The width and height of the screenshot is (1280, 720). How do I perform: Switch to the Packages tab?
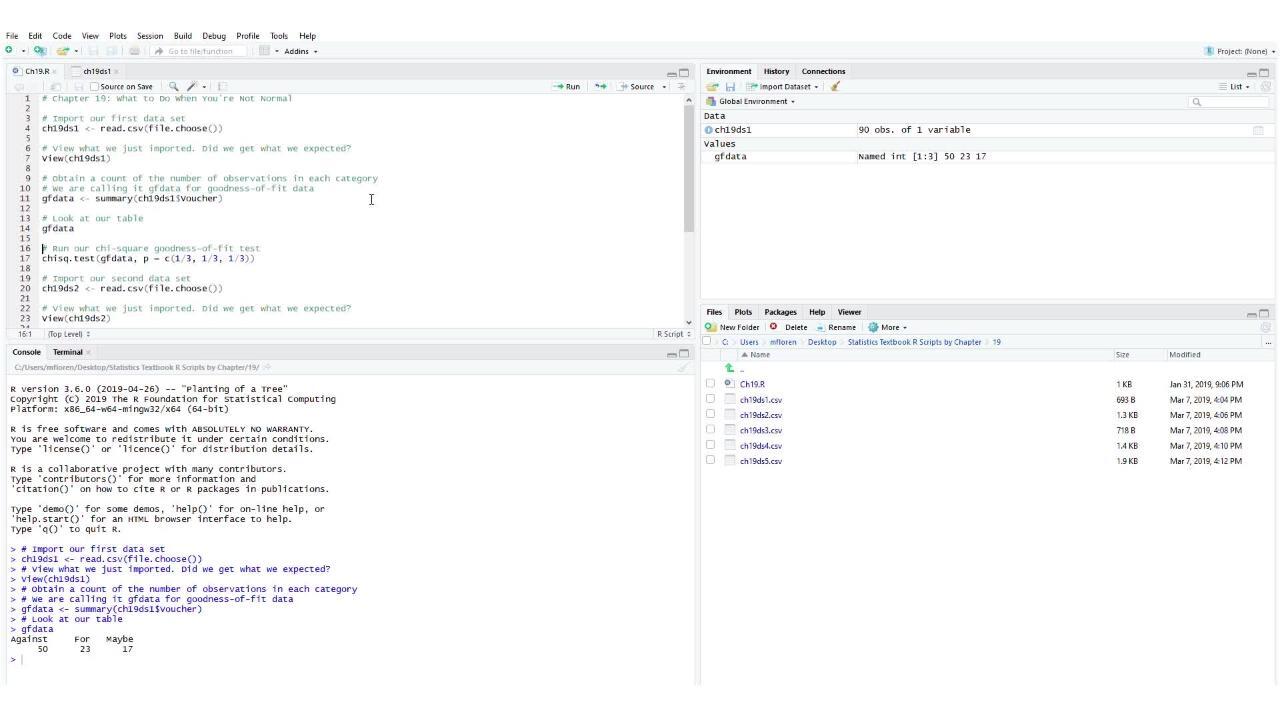pyautogui.click(x=780, y=312)
